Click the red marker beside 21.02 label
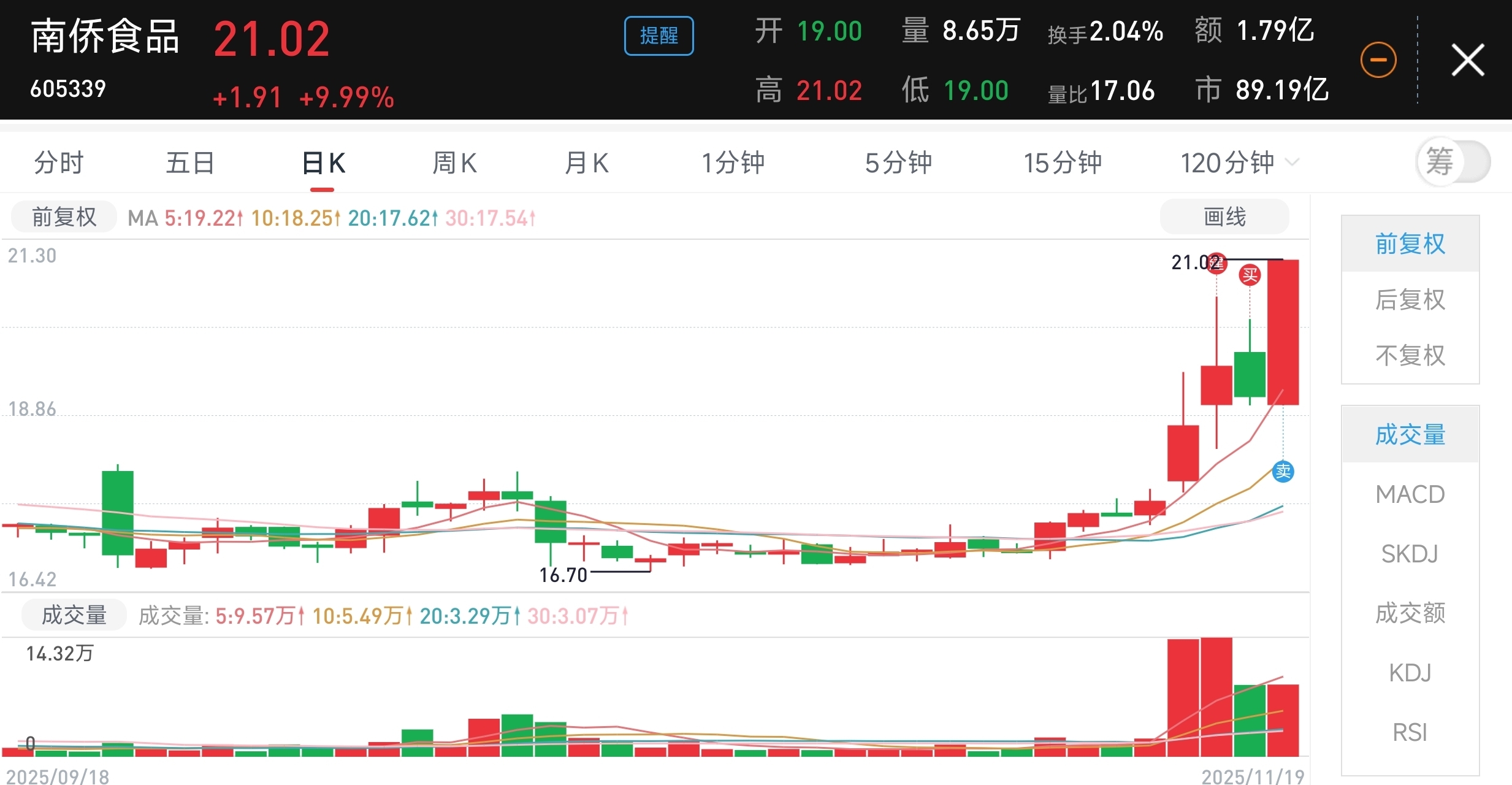Viewport: 1512px width, 785px height. [x=1216, y=263]
